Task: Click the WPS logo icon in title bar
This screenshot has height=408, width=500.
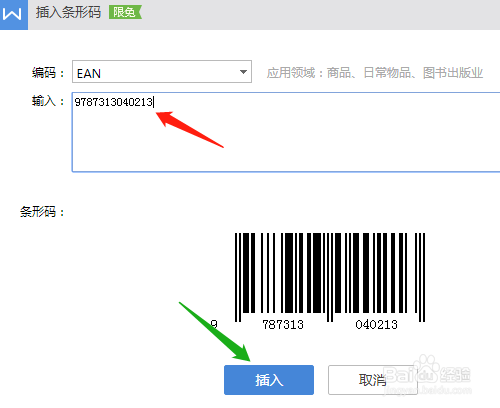Action: 14,15
